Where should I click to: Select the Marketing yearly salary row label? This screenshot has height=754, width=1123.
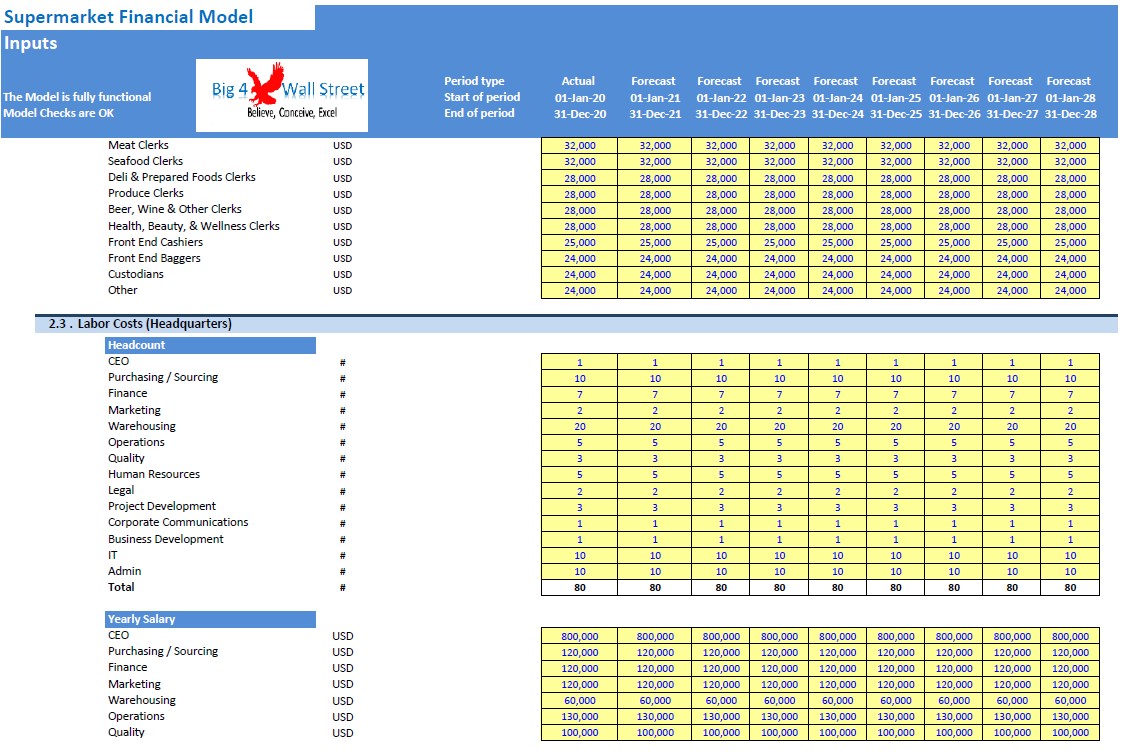[x=135, y=684]
